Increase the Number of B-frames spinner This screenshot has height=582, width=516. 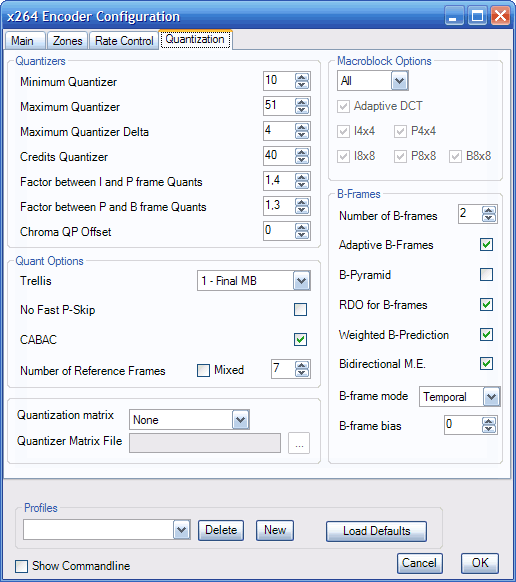click(488, 210)
